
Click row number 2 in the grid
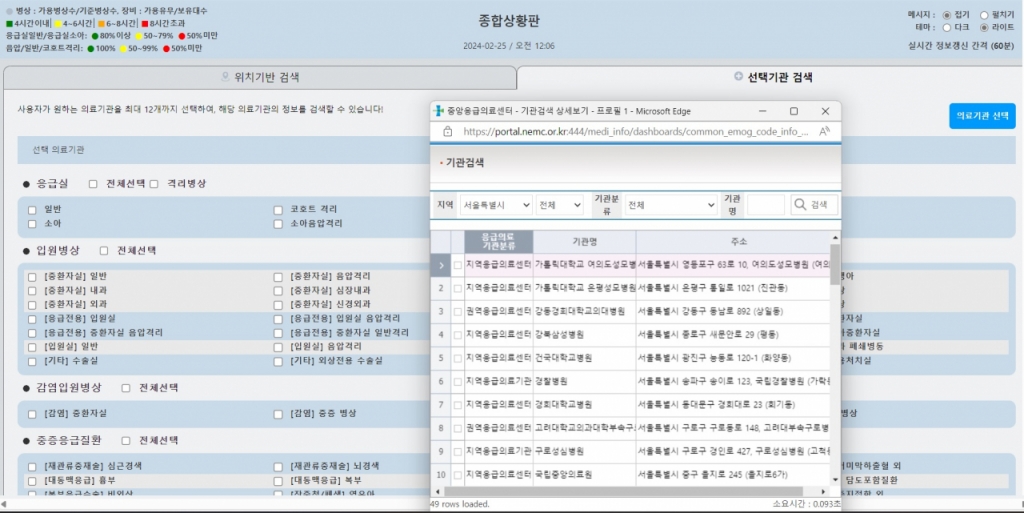(x=441, y=288)
